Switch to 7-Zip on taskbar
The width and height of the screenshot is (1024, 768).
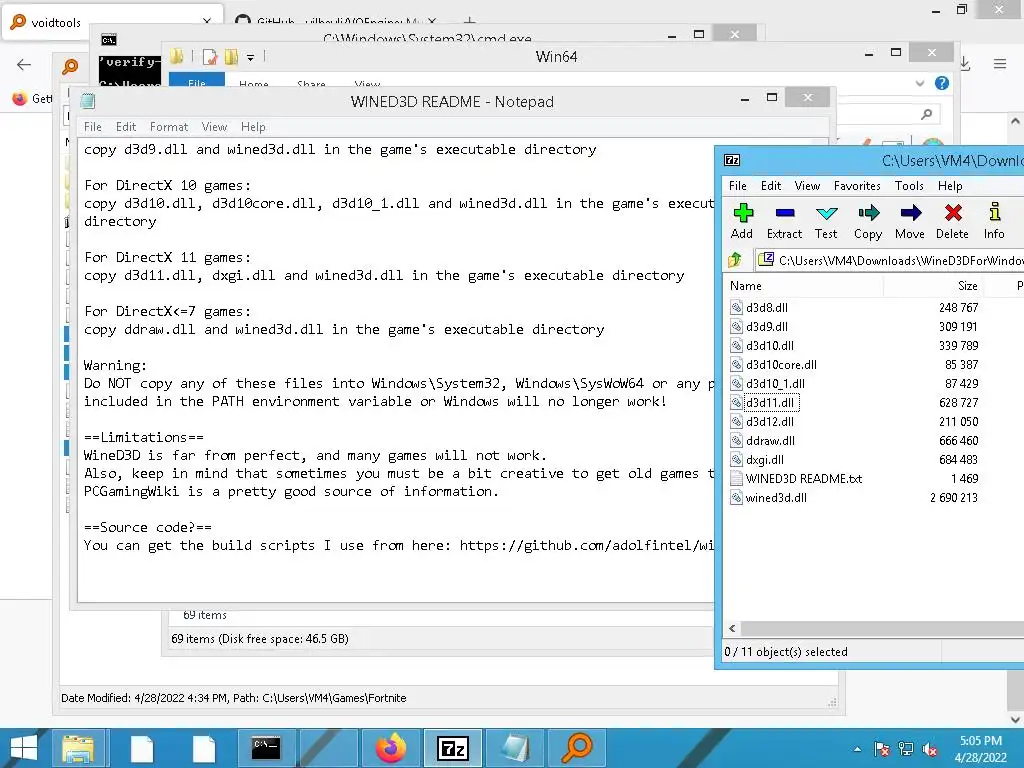click(453, 748)
